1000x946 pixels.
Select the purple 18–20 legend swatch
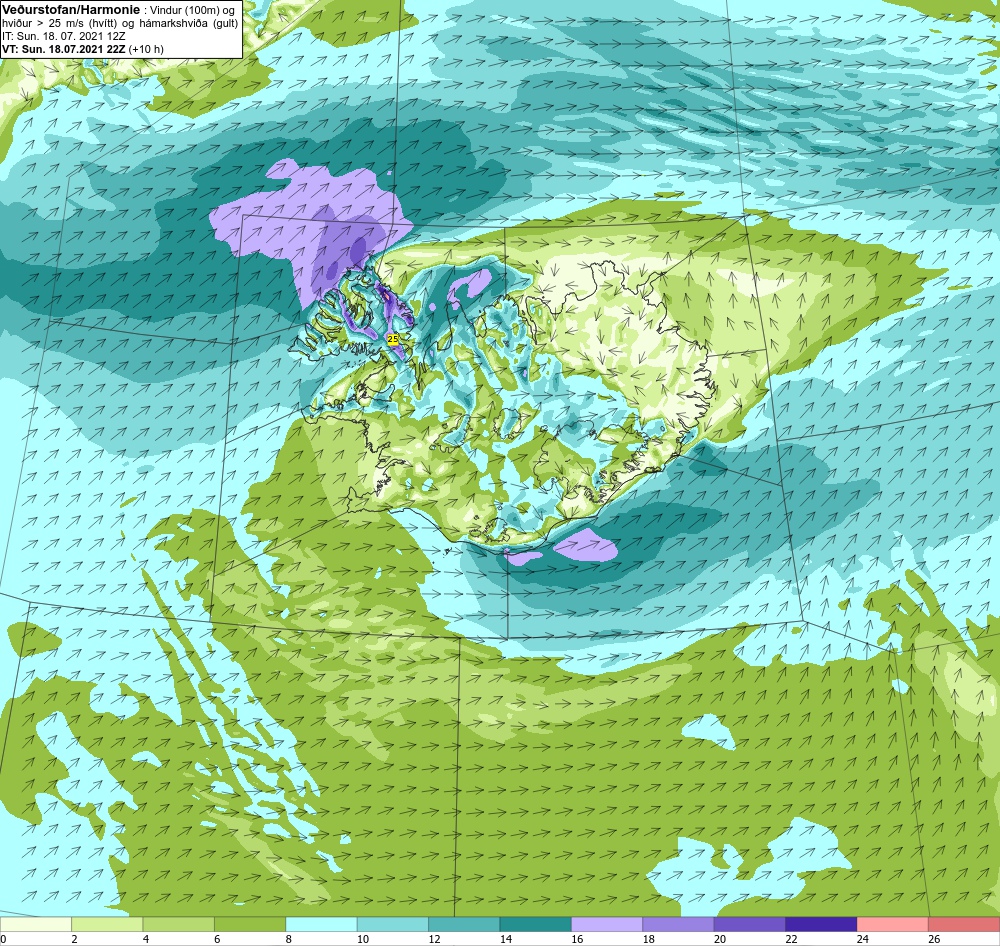[x=679, y=924]
